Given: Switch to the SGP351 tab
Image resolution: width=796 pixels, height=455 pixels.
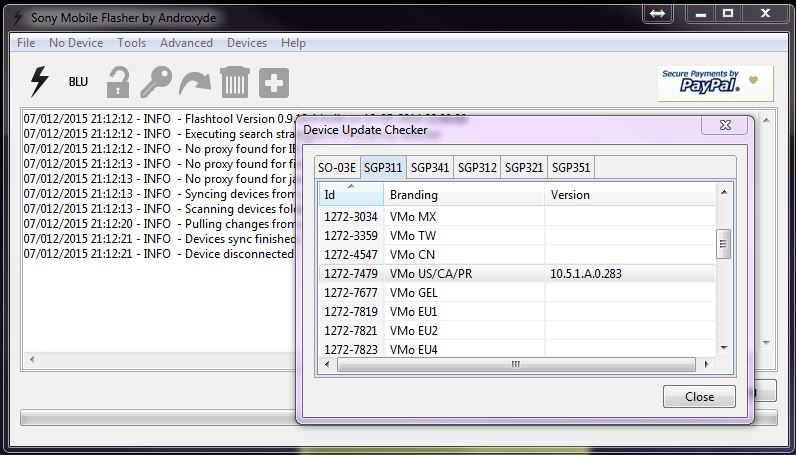Looking at the screenshot, I should pos(571,168).
